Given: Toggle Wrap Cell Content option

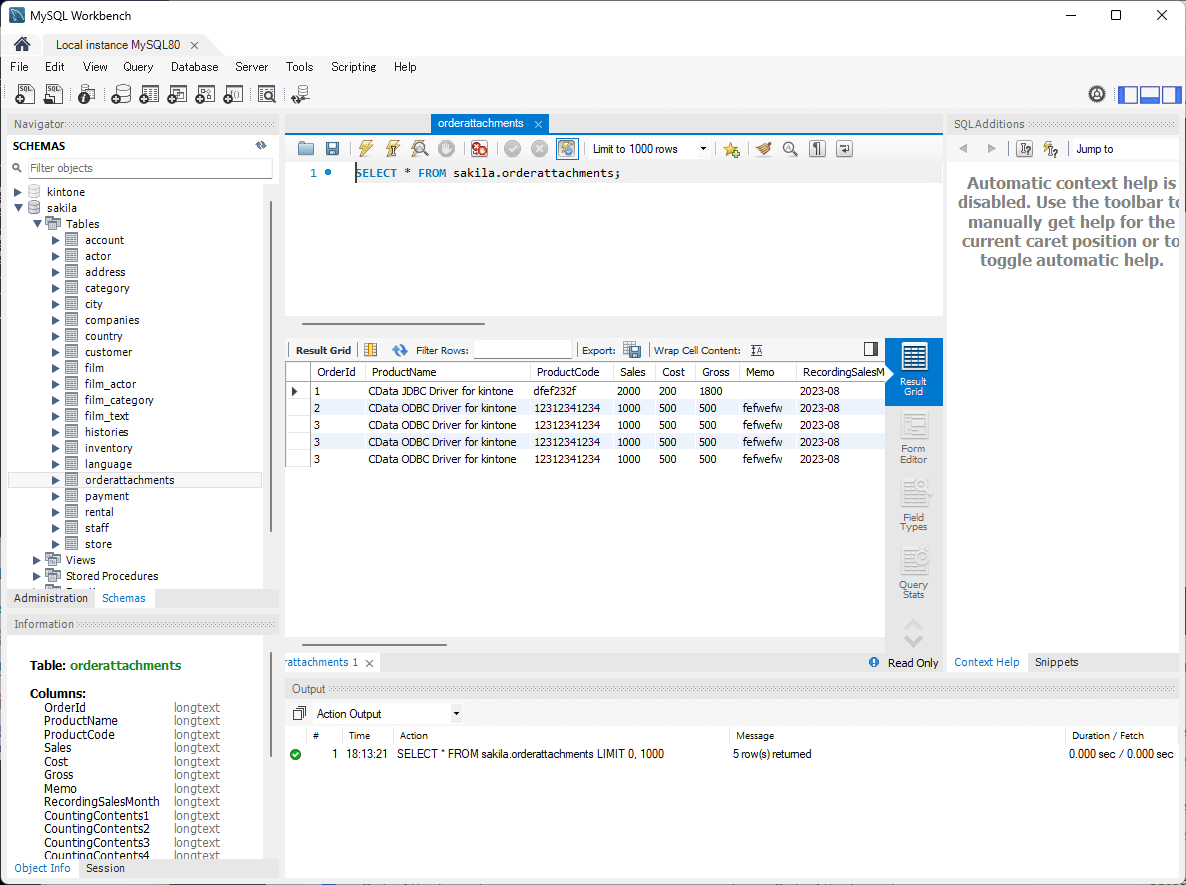Looking at the screenshot, I should [x=757, y=350].
